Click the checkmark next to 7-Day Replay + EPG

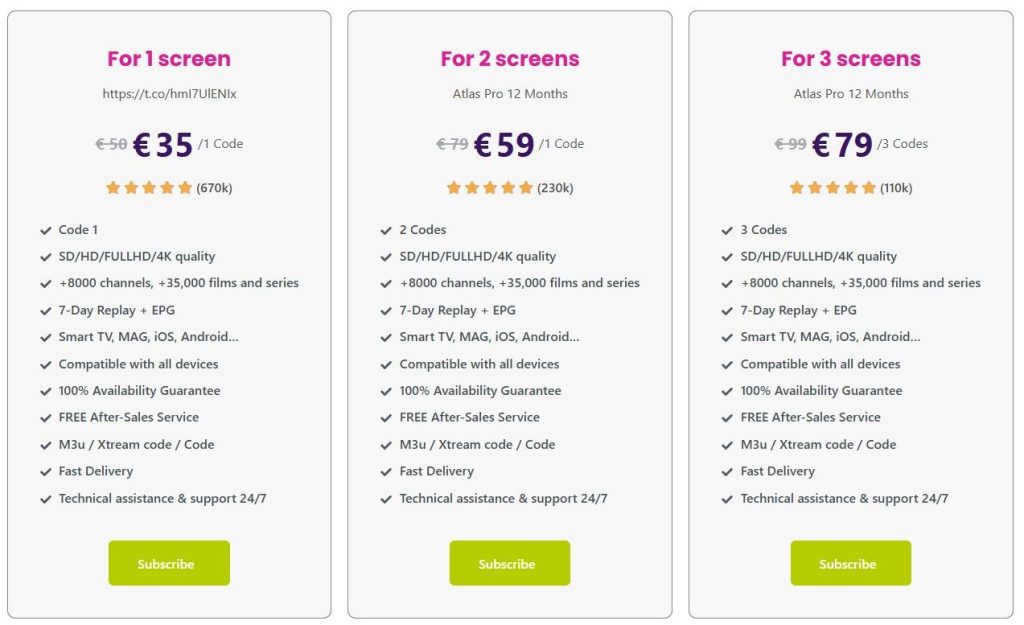coord(46,310)
